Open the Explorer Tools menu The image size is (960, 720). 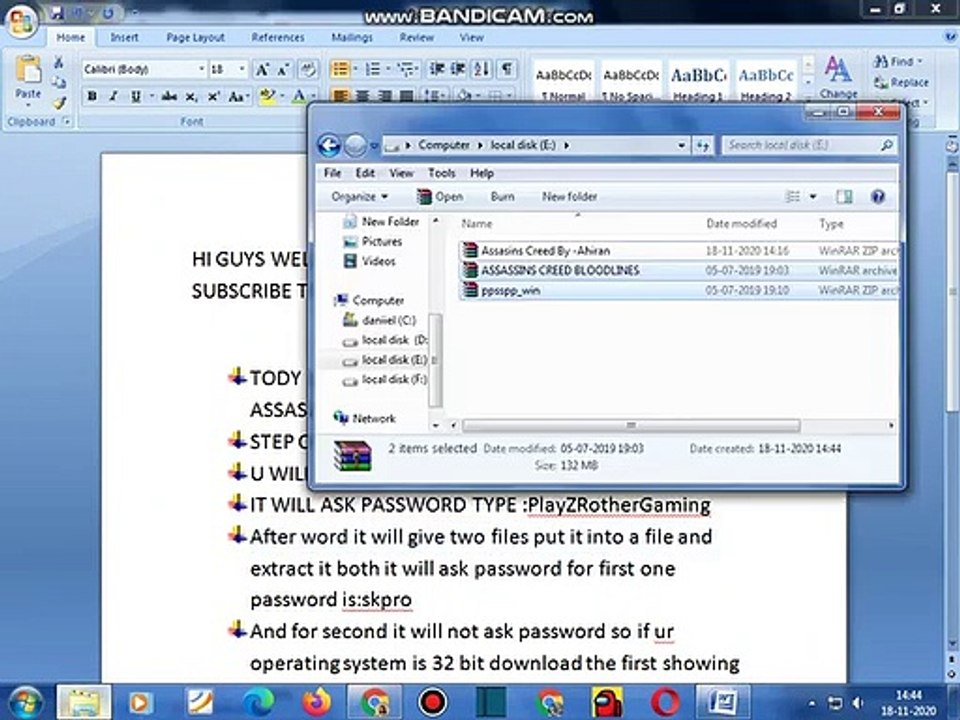coord(441,173)
